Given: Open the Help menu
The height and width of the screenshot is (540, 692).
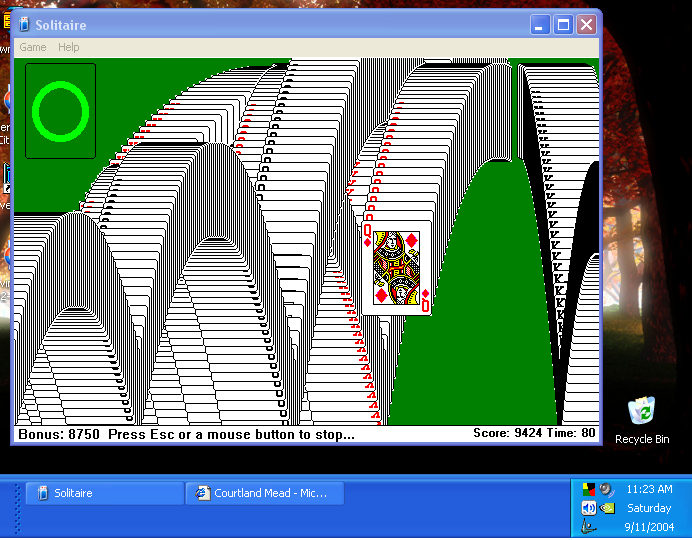Looking at the screenshot, I should [x=69, y=47].
